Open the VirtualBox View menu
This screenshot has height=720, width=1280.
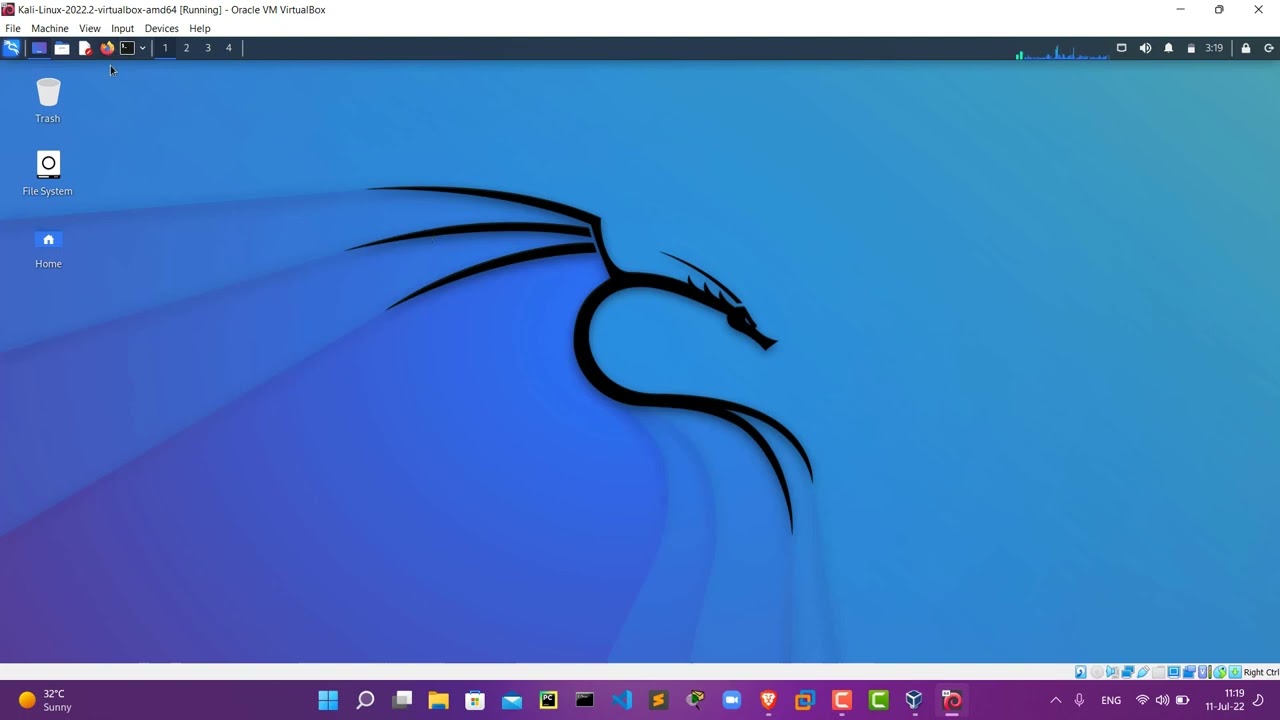tap(90, 28)
